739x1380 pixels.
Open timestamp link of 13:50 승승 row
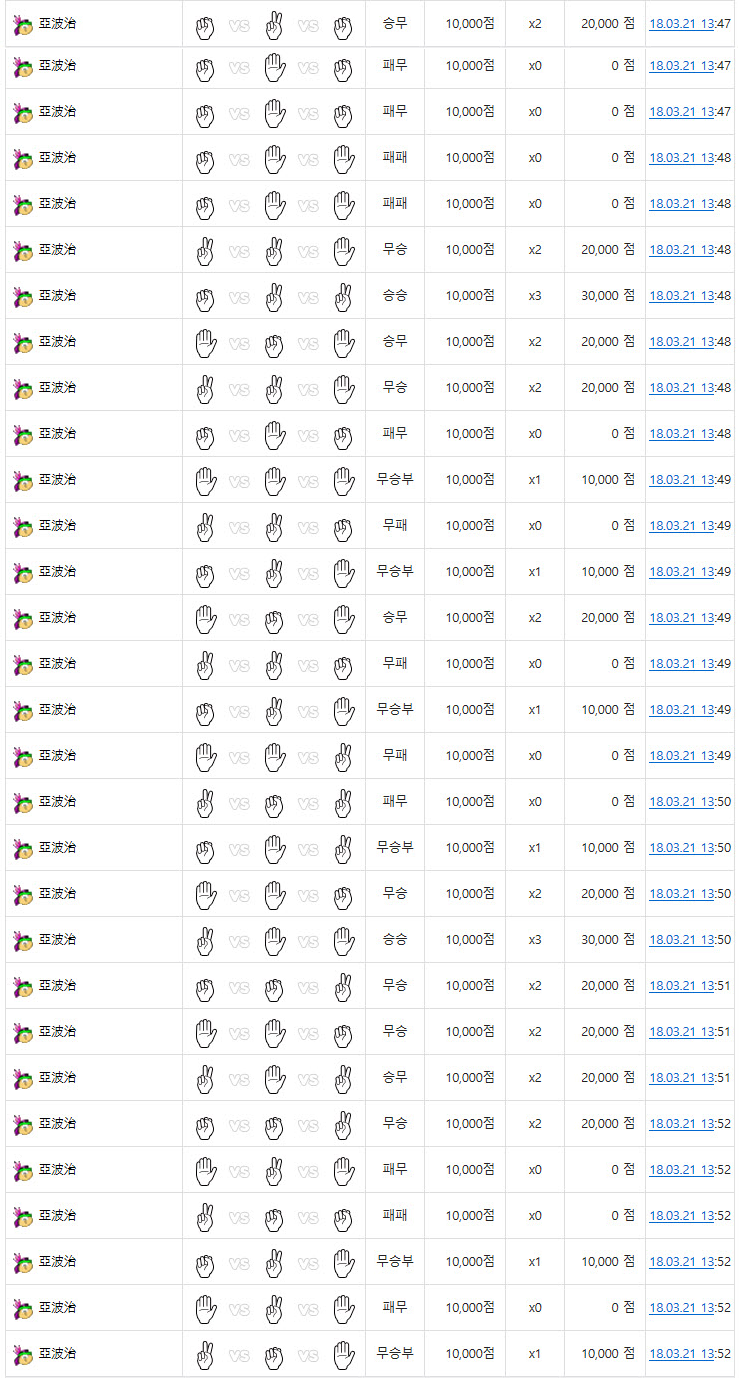690,940
